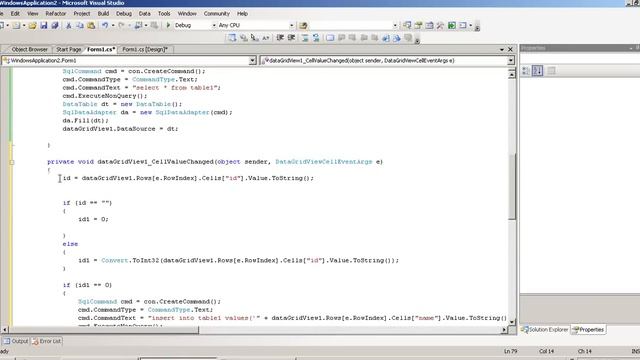Image resolution: width=640 pixels, height=360 pixels.
Task: Click the scroll up arrow of the code editor
Action: [512, 74]
